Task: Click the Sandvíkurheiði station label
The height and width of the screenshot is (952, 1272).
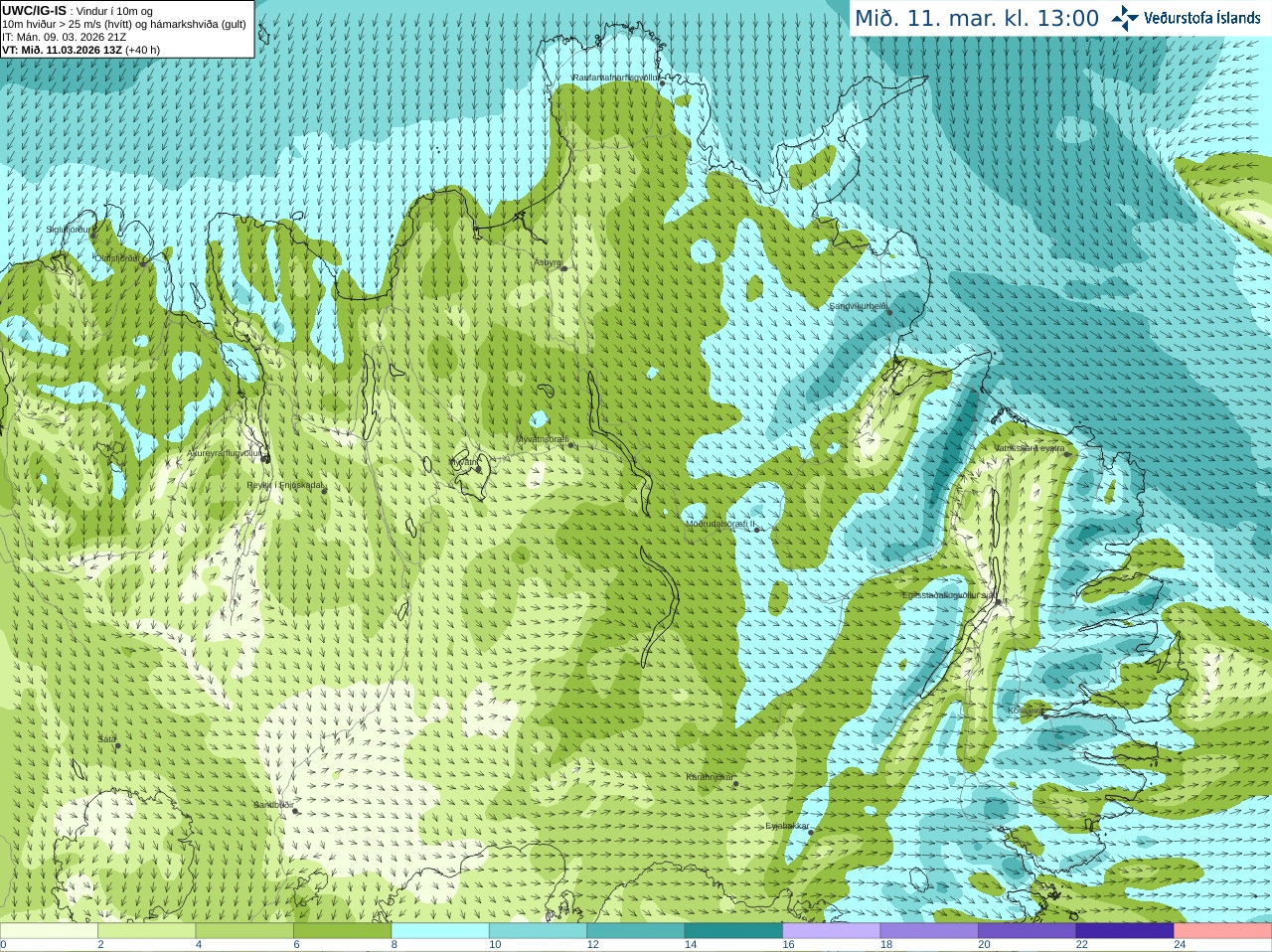Action: [859, 306]
